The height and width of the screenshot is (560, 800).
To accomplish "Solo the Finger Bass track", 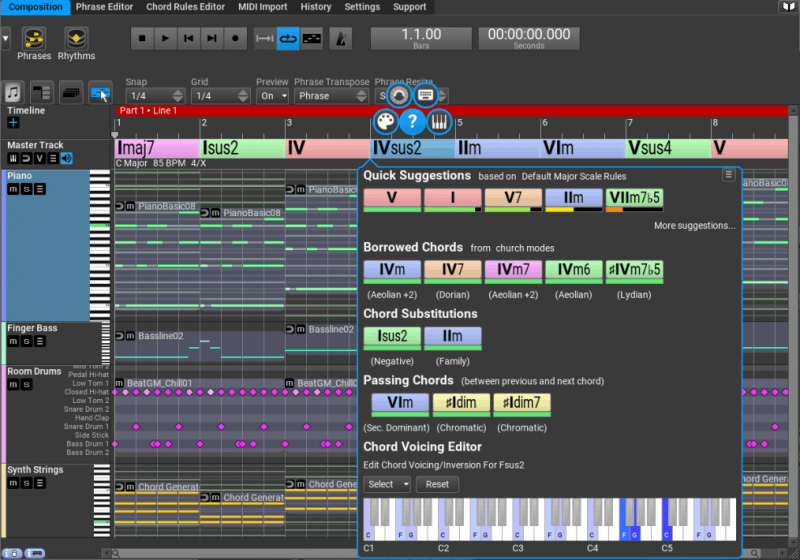I will (27, 342).
